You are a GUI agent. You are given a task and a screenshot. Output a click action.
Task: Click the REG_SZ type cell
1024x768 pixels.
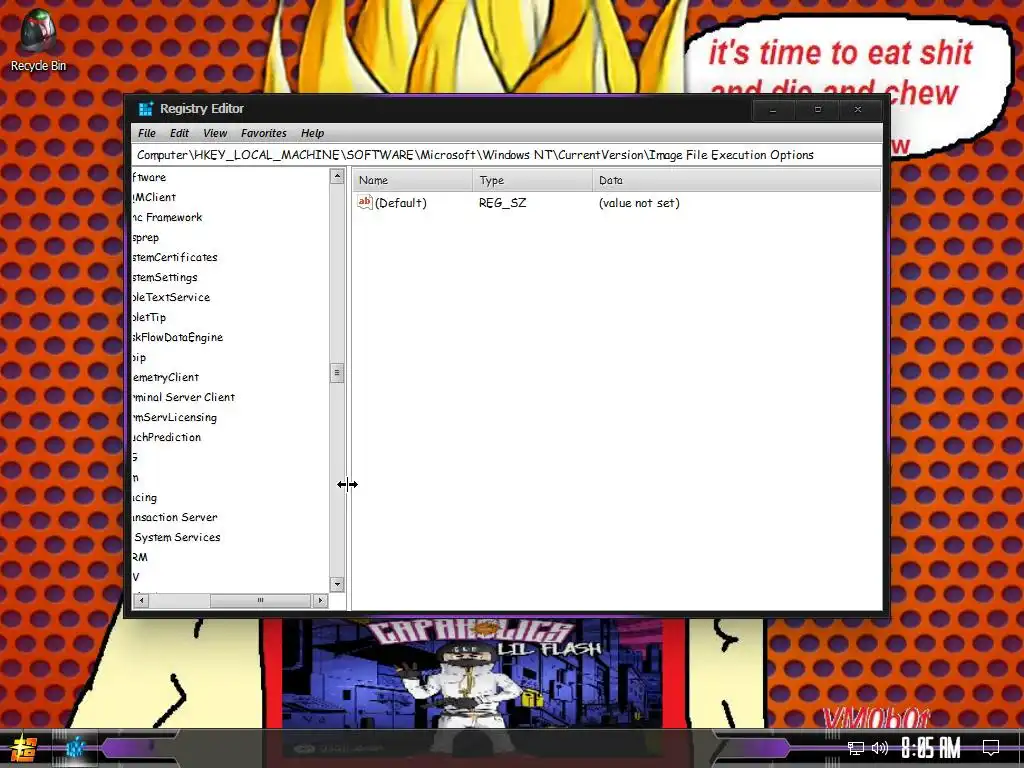coord(502,203)
